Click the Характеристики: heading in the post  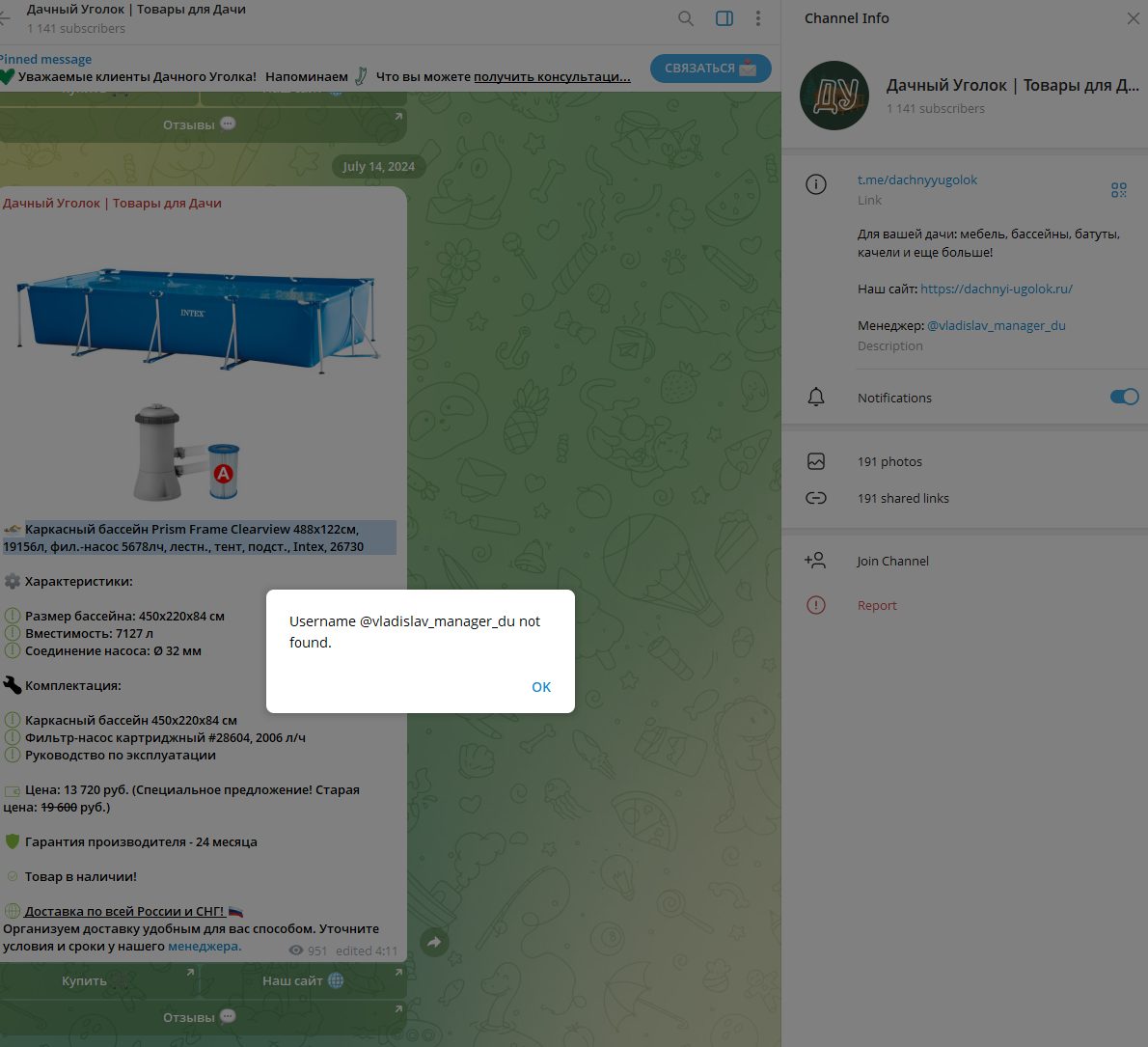coord(78,581)
